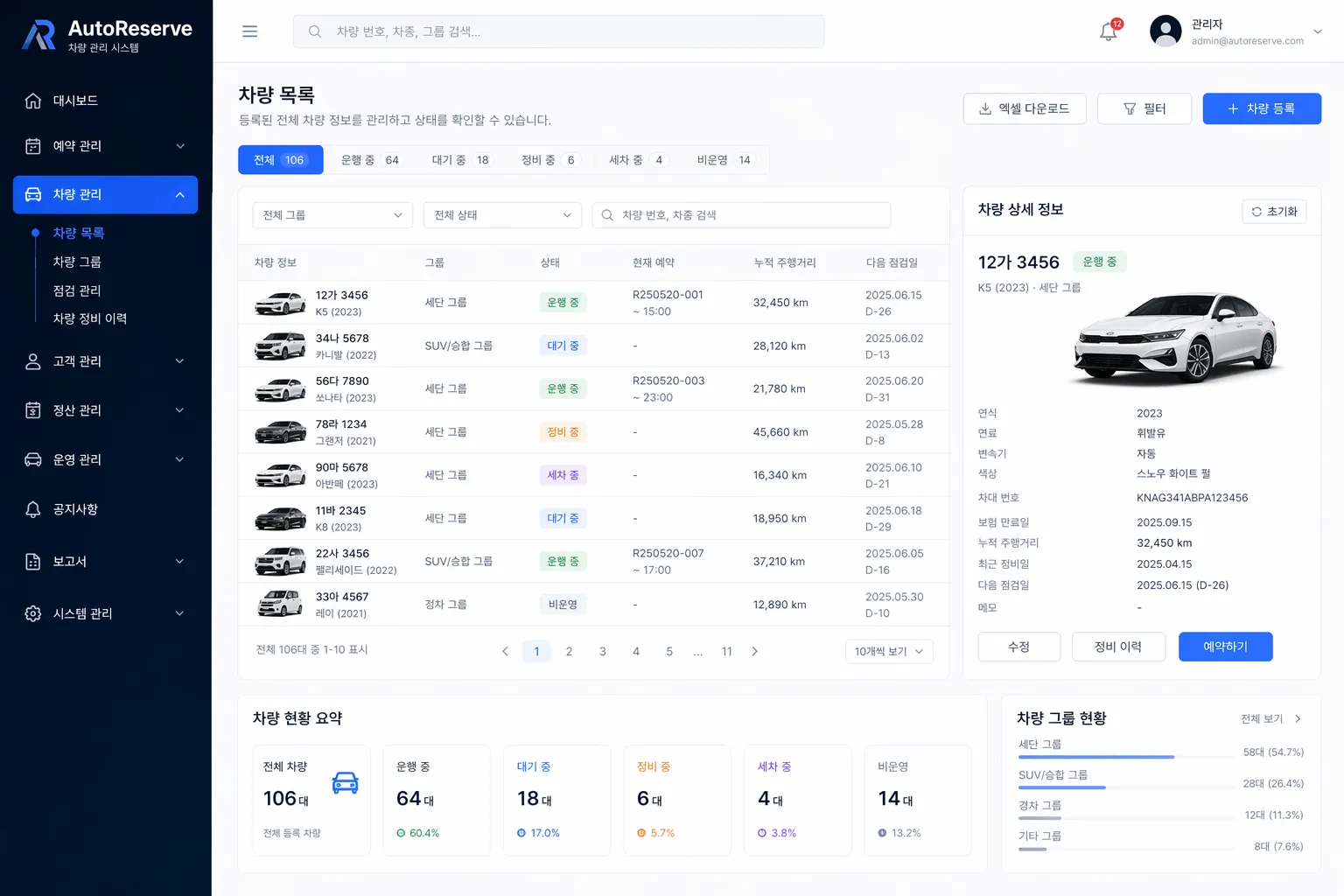
Task: Select the 운행 중 64 tab
Action: coord(370,160)
